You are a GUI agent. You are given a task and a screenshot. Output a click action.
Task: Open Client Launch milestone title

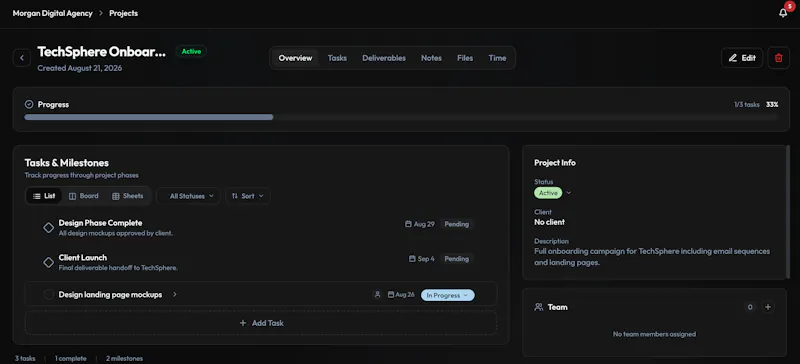(x=83, y=258)
